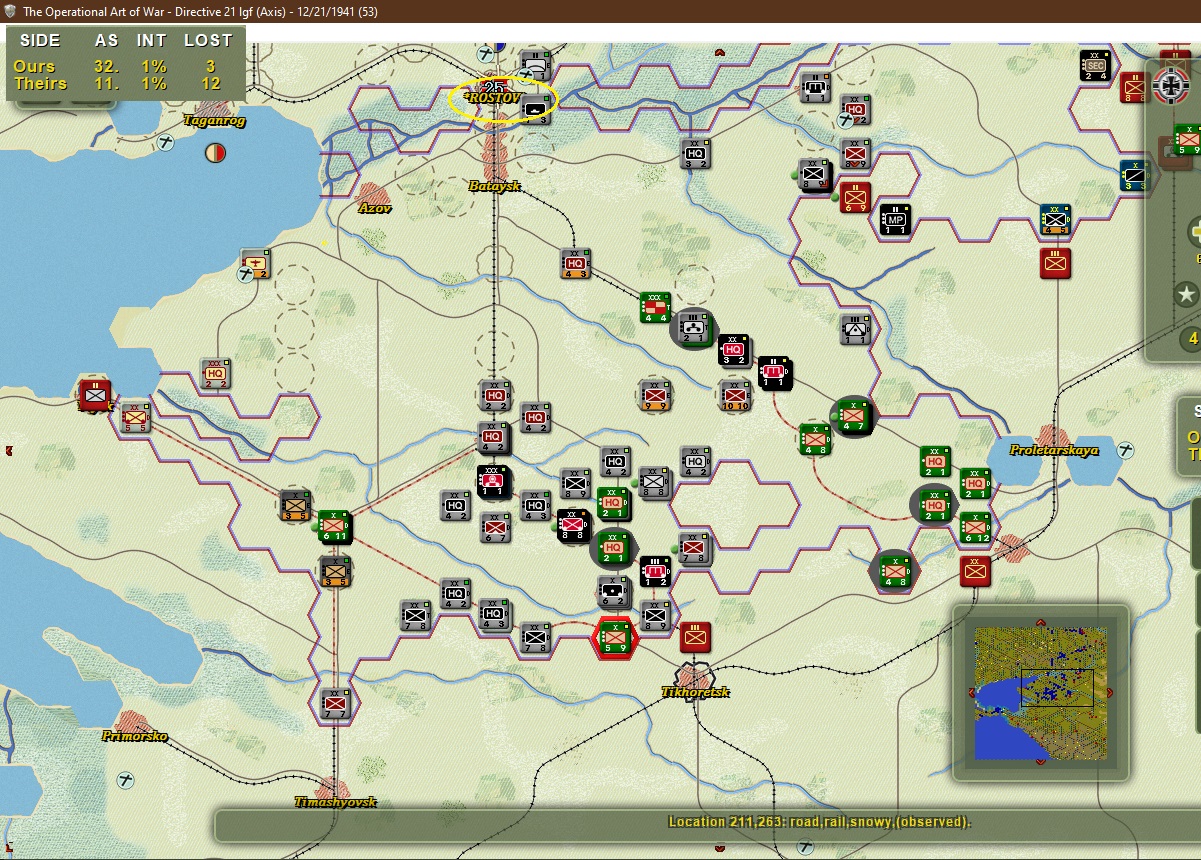Select the green 6-12 infantry brigade counter
Image resolution: width=1201 pixels, height=860 pixels.
(x=975, y=526)
